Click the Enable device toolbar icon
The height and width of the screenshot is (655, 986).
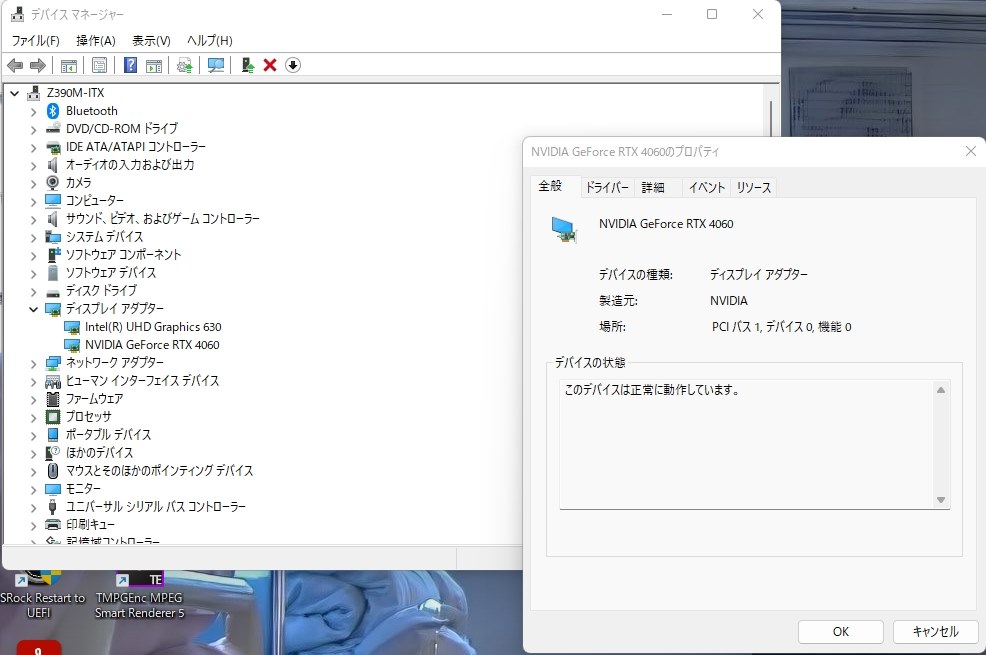(248, 65)
